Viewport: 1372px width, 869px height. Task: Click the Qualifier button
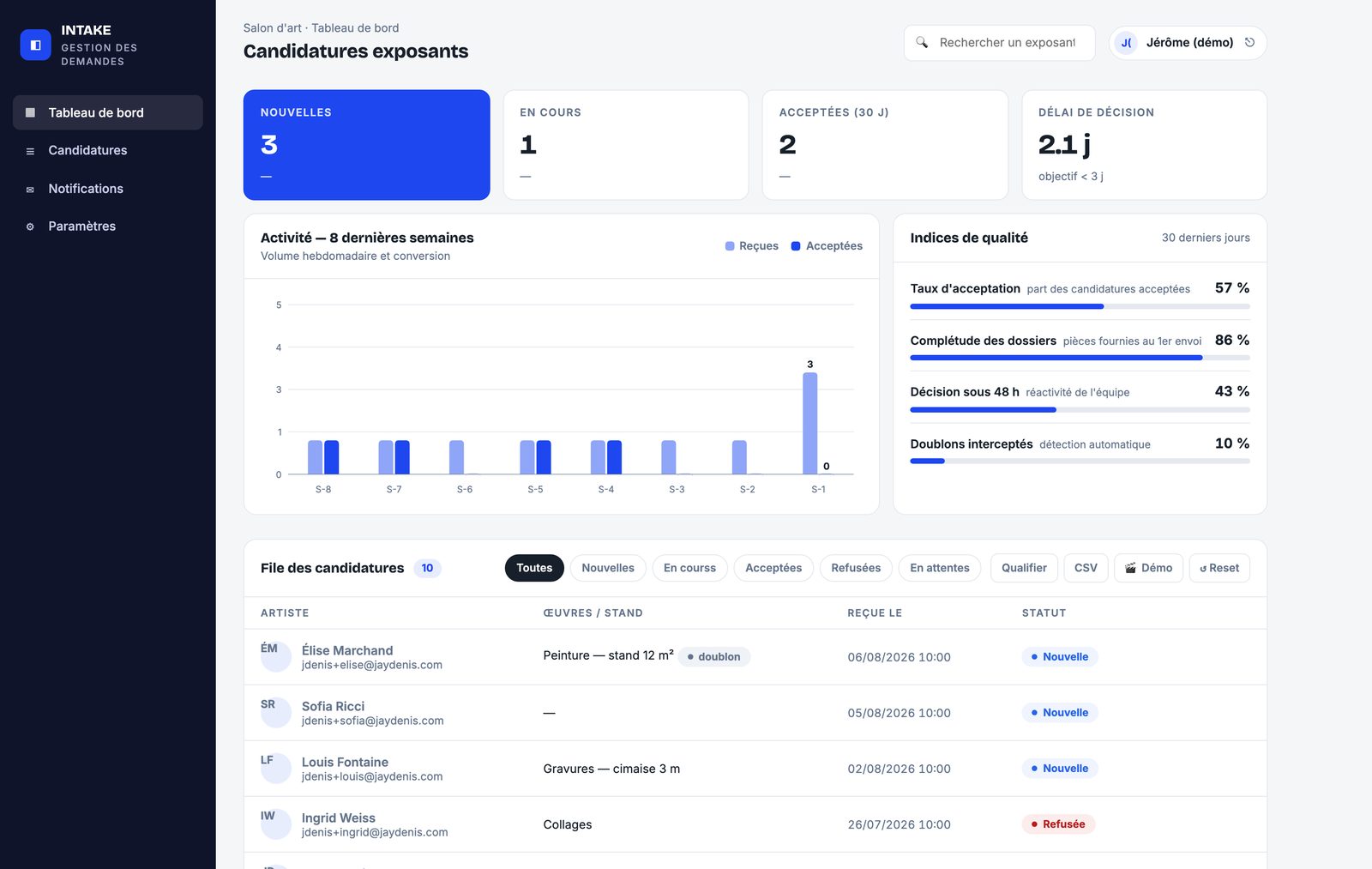[1024, 568]
